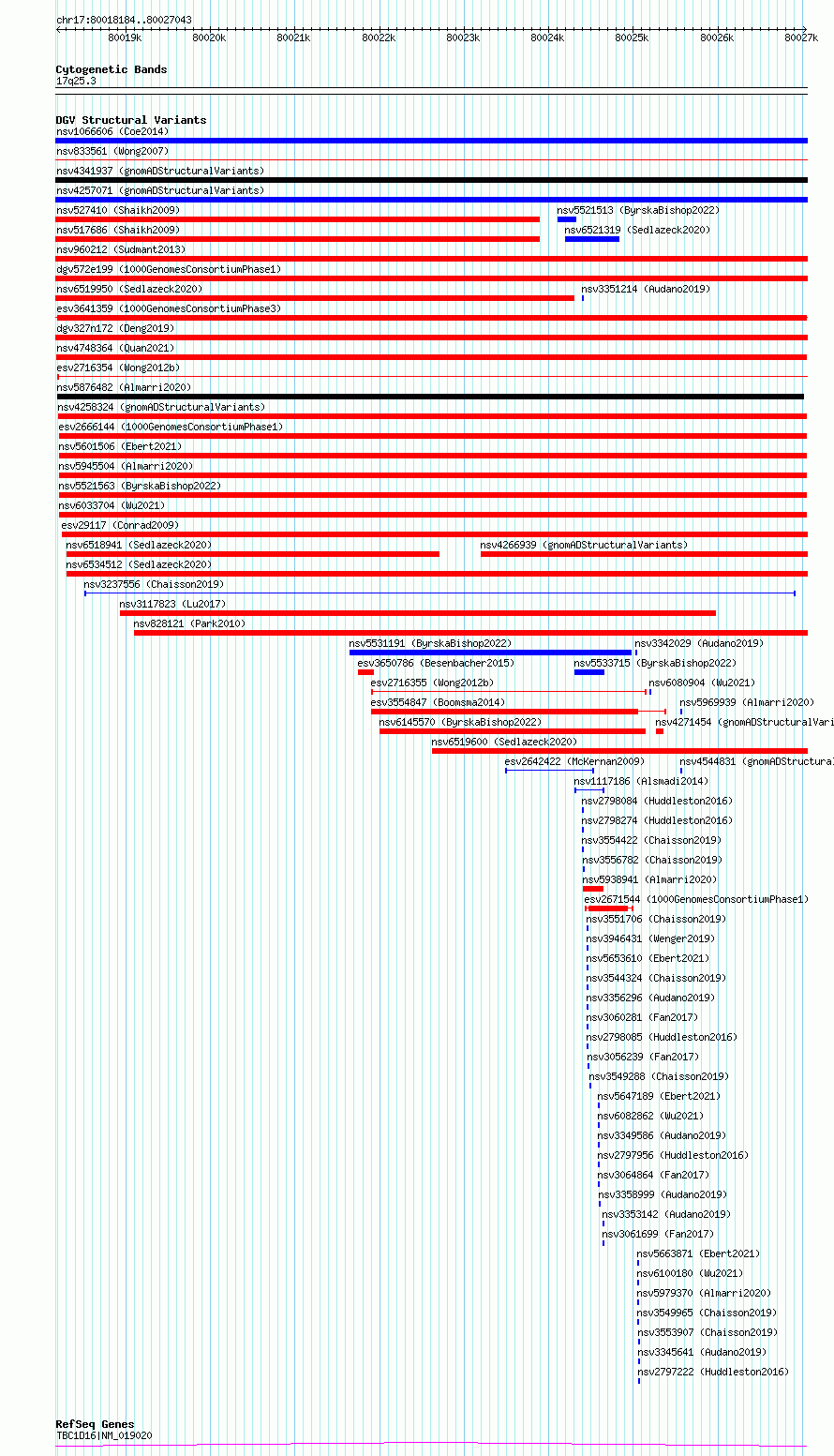Open nsv5945504 (Almarri2020) variant
834x1456 pixels.
point(127,466)
